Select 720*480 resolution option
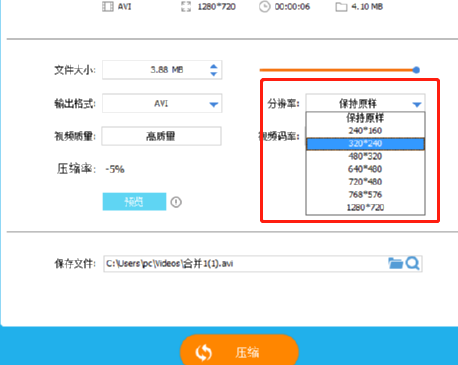 (365, 182)
